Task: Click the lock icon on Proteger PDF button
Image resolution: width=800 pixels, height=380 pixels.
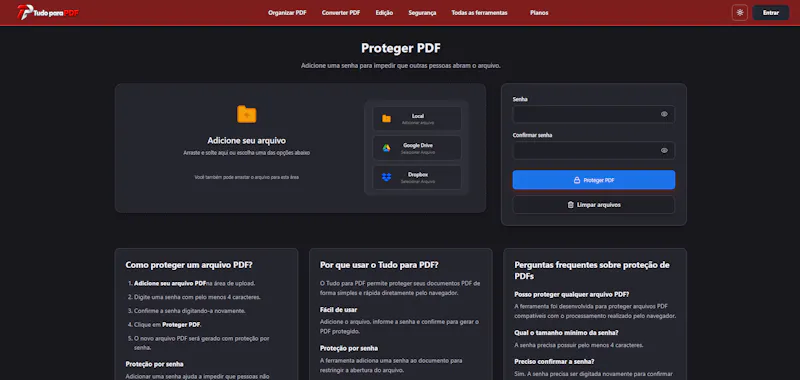Action: pyautogui.click(x=577, y=180)
